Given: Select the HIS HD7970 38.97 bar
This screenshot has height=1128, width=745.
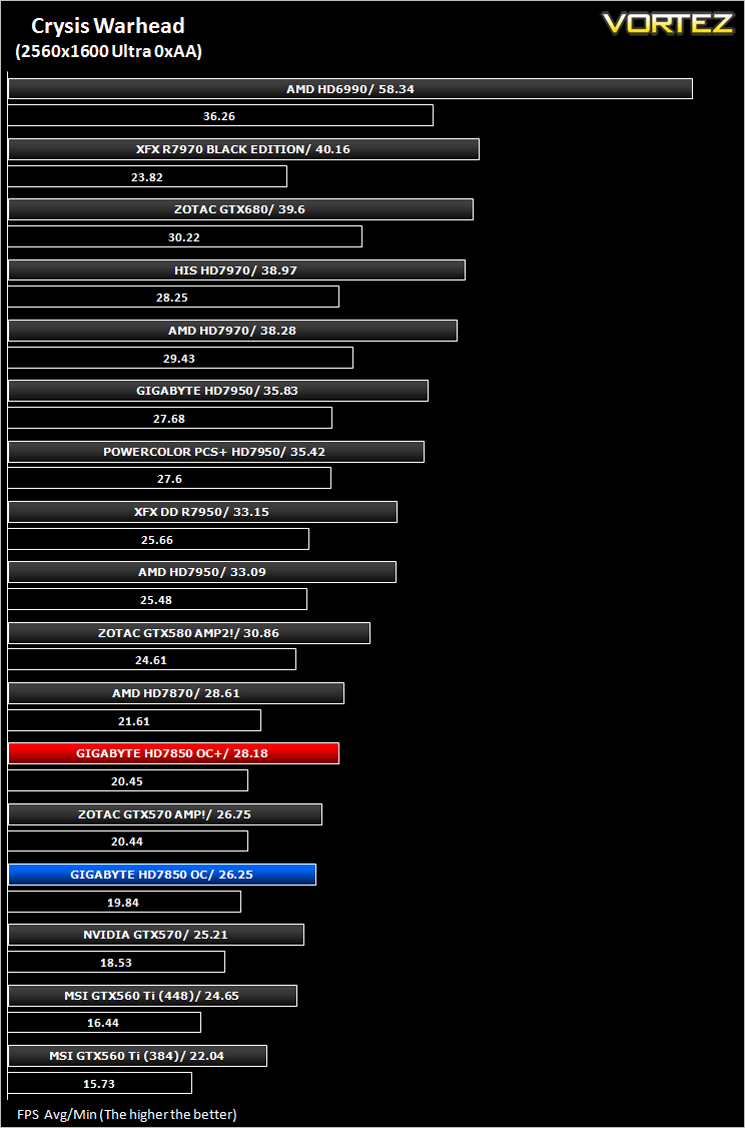Looking at the screenshot, I should 237,270.
